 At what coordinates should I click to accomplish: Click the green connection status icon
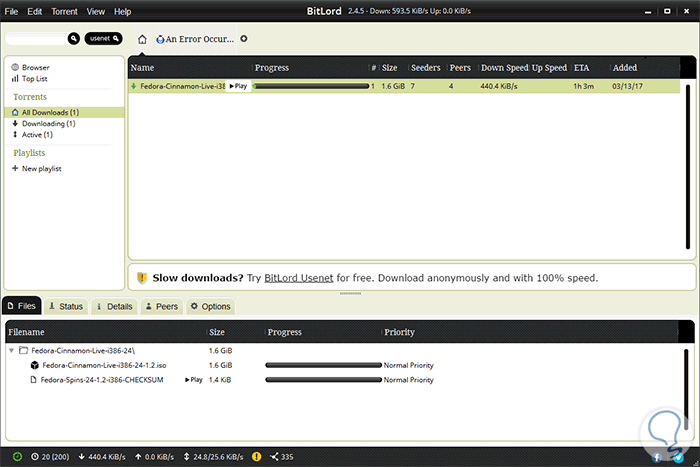(17, 457)
